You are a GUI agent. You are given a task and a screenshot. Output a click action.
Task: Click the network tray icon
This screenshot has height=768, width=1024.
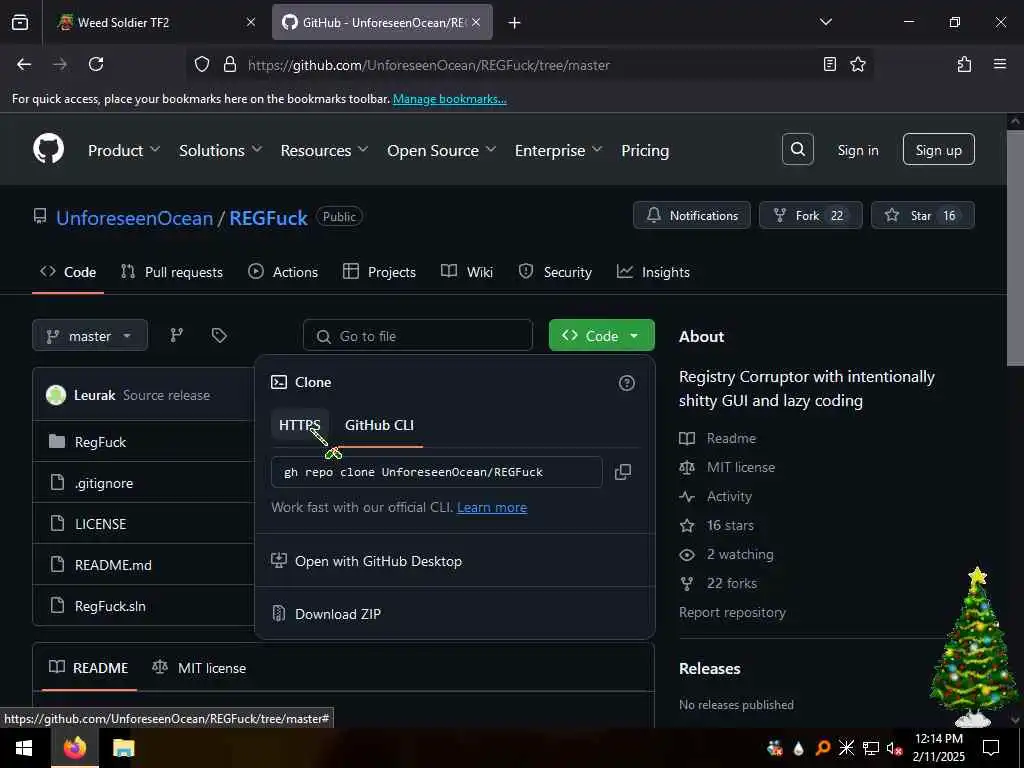point(870,748)
